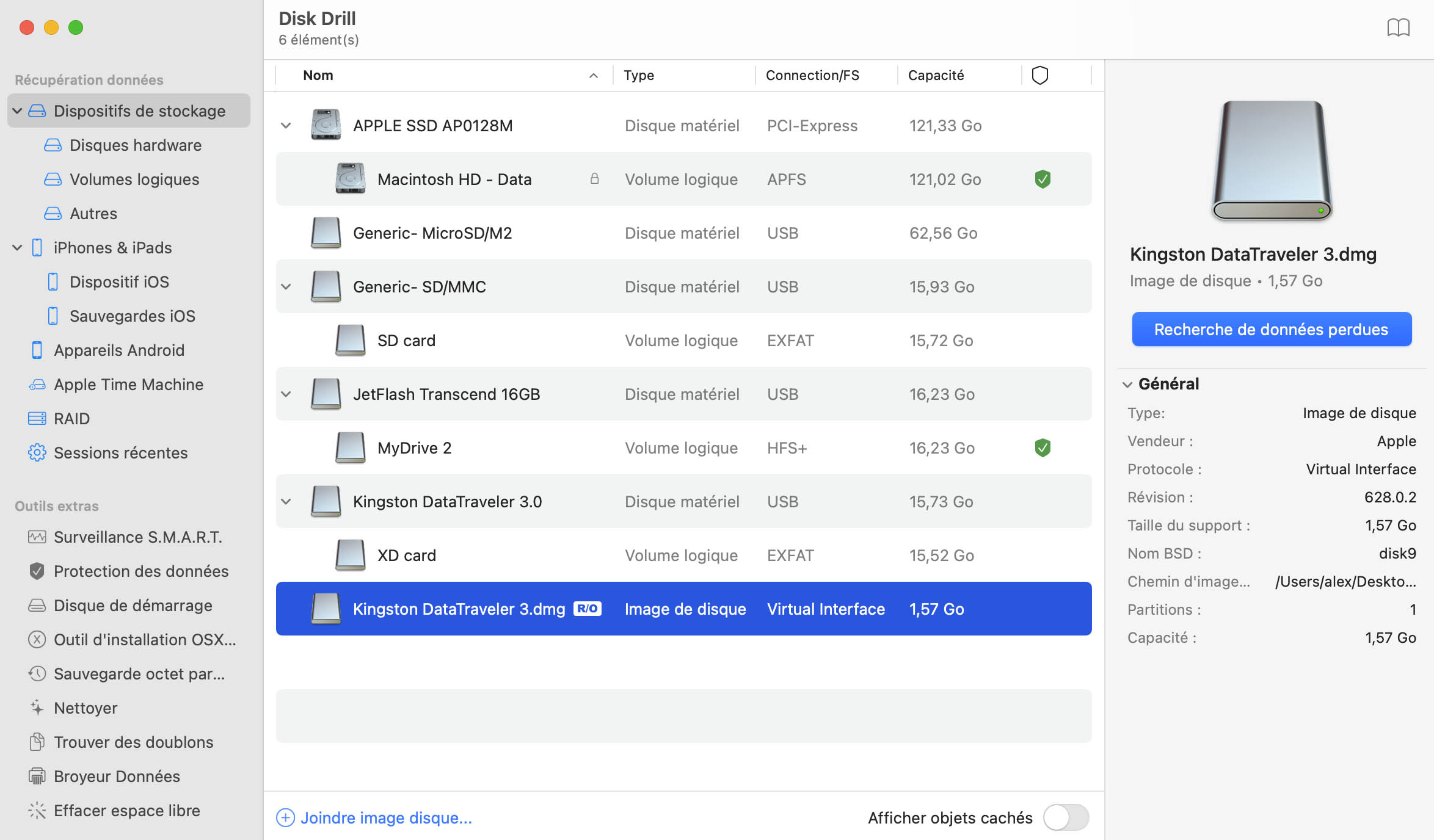Select the MyDrive 2 volume row
This screenshot has width=1434, height=840.
[683, 447]
